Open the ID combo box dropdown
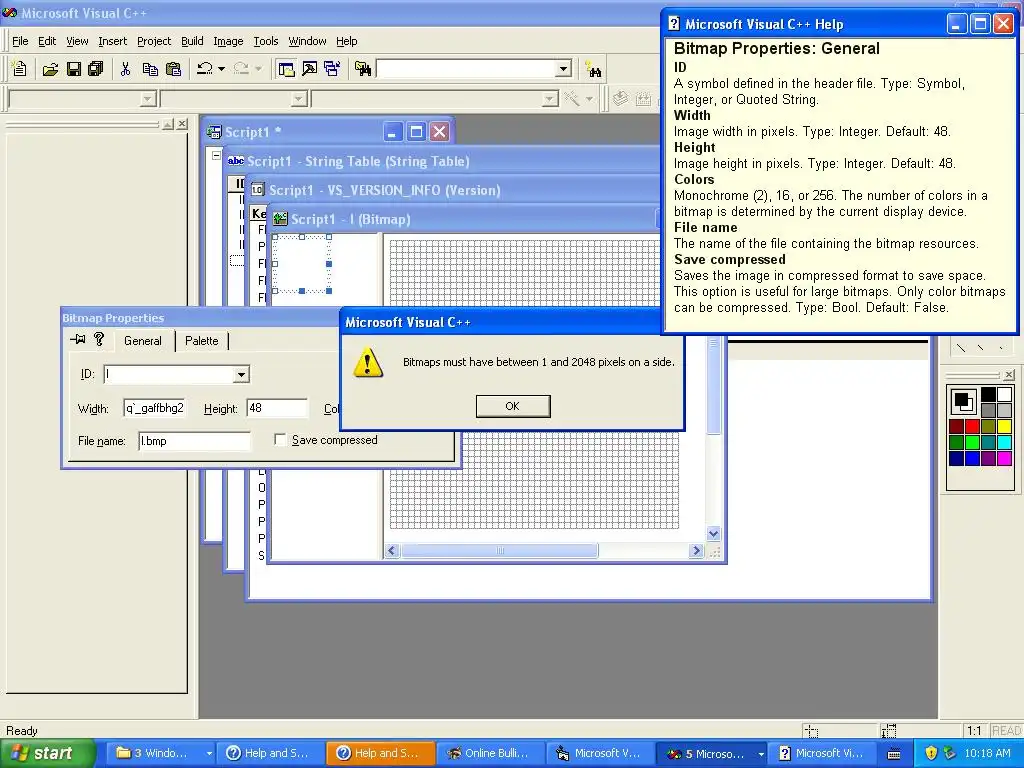1024x768 pixels. coord(241,374)
